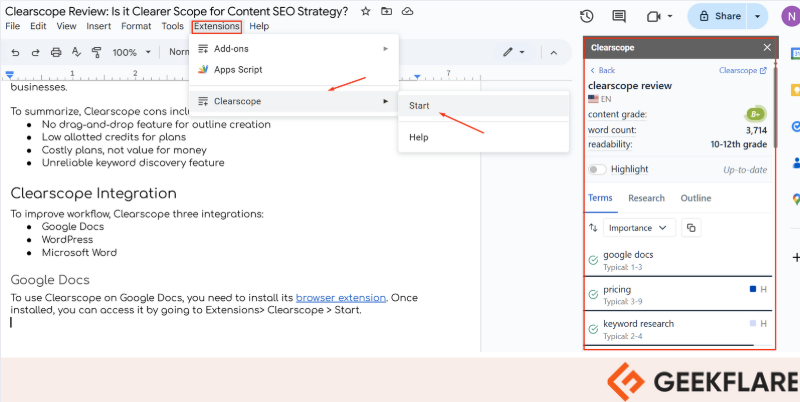This screenshot has height=402, width=800.
Task: Open the Insert menu
Action: pos(98,26)
